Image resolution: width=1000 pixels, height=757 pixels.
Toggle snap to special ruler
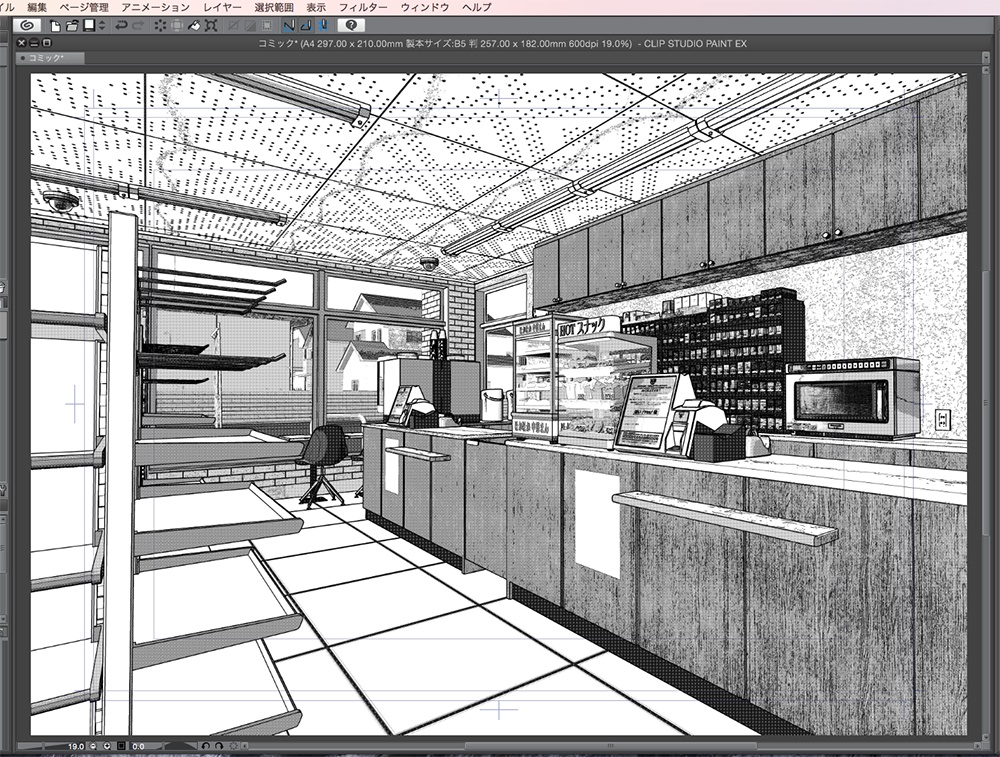306,26
